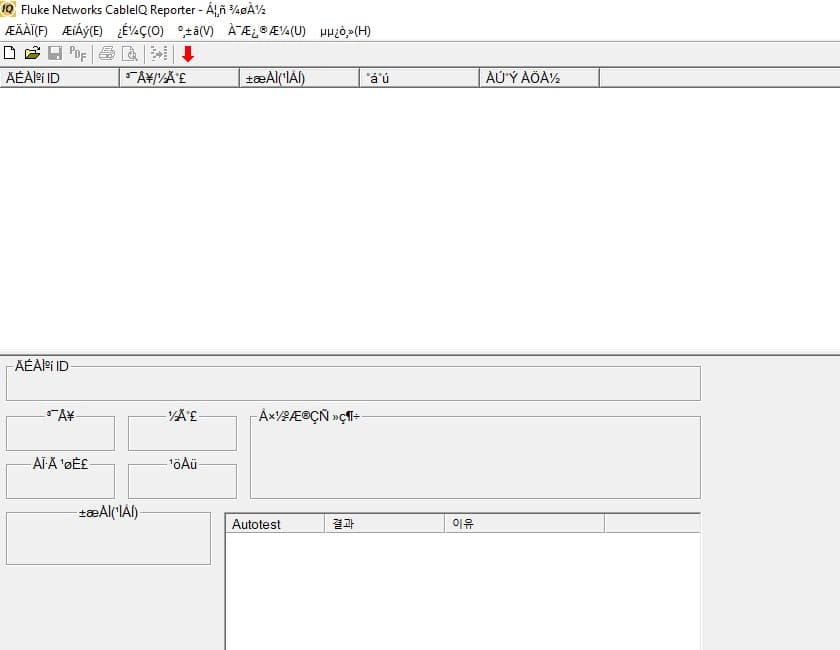Image resolution: width=840 pixels, height=650 pixels.
Task: Open the View (V) menu
Action: [196, 31]
